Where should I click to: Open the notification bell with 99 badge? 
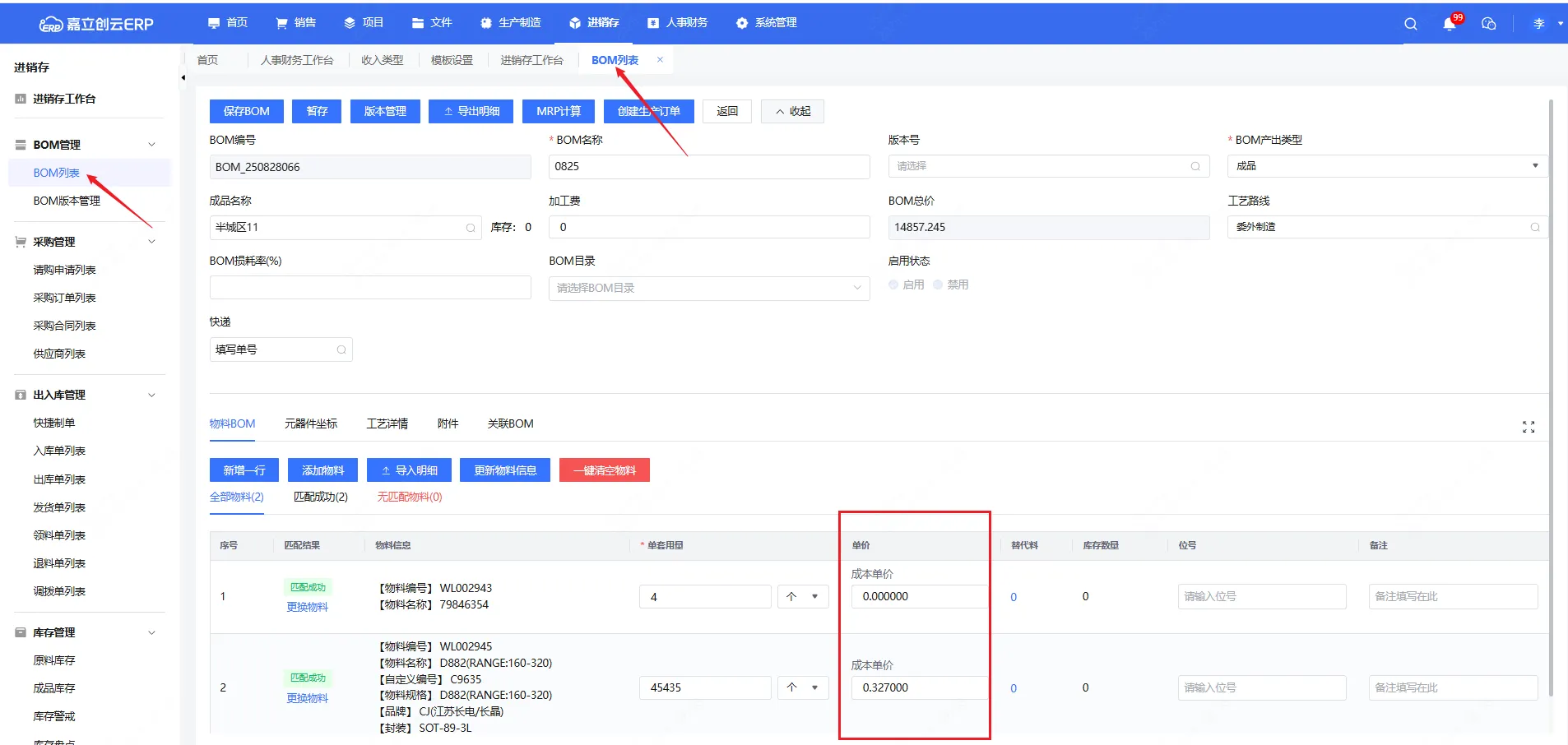click(1449, 24)
